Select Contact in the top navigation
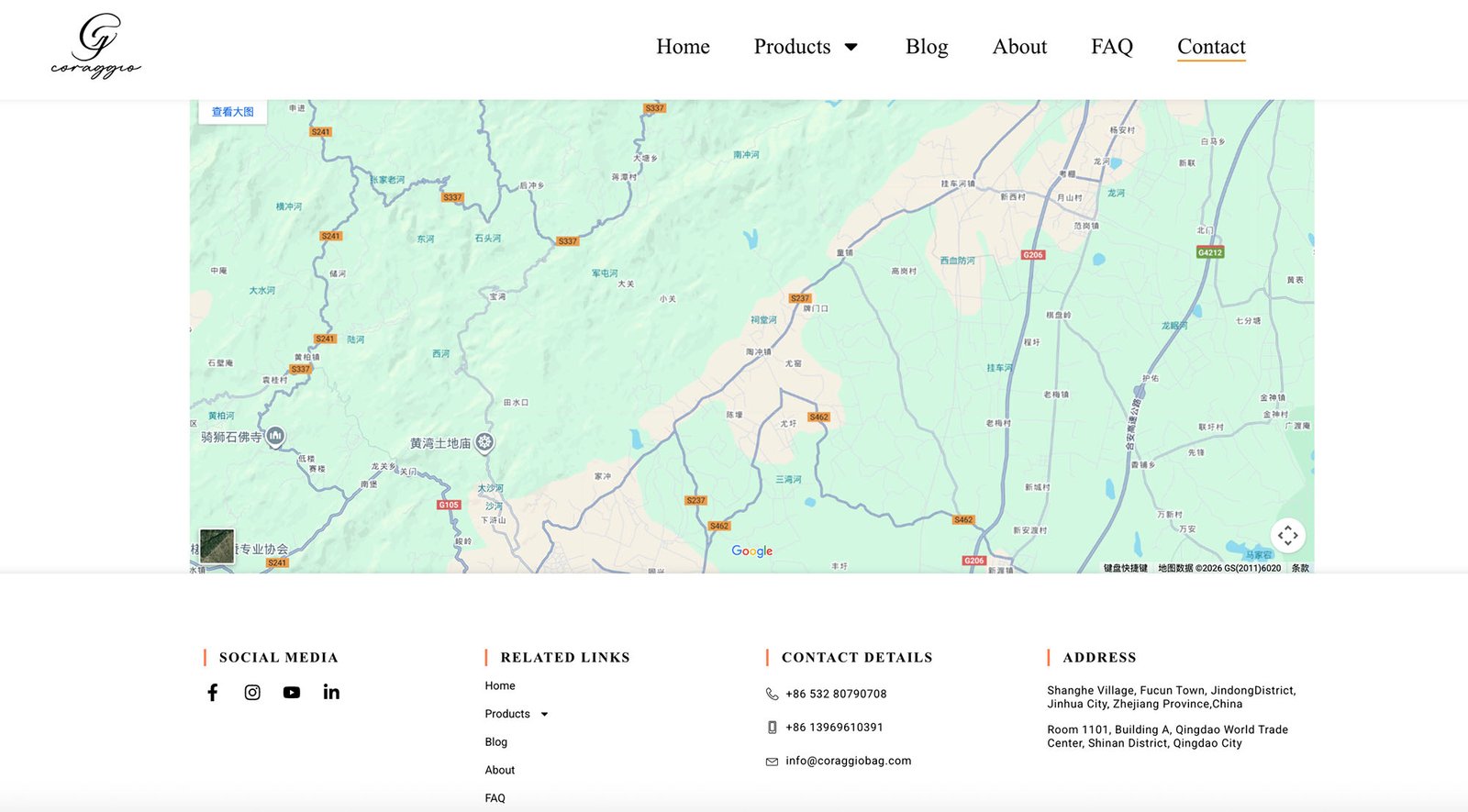The height and width of the screenshot is (812, 1468). coord(1211,47)
